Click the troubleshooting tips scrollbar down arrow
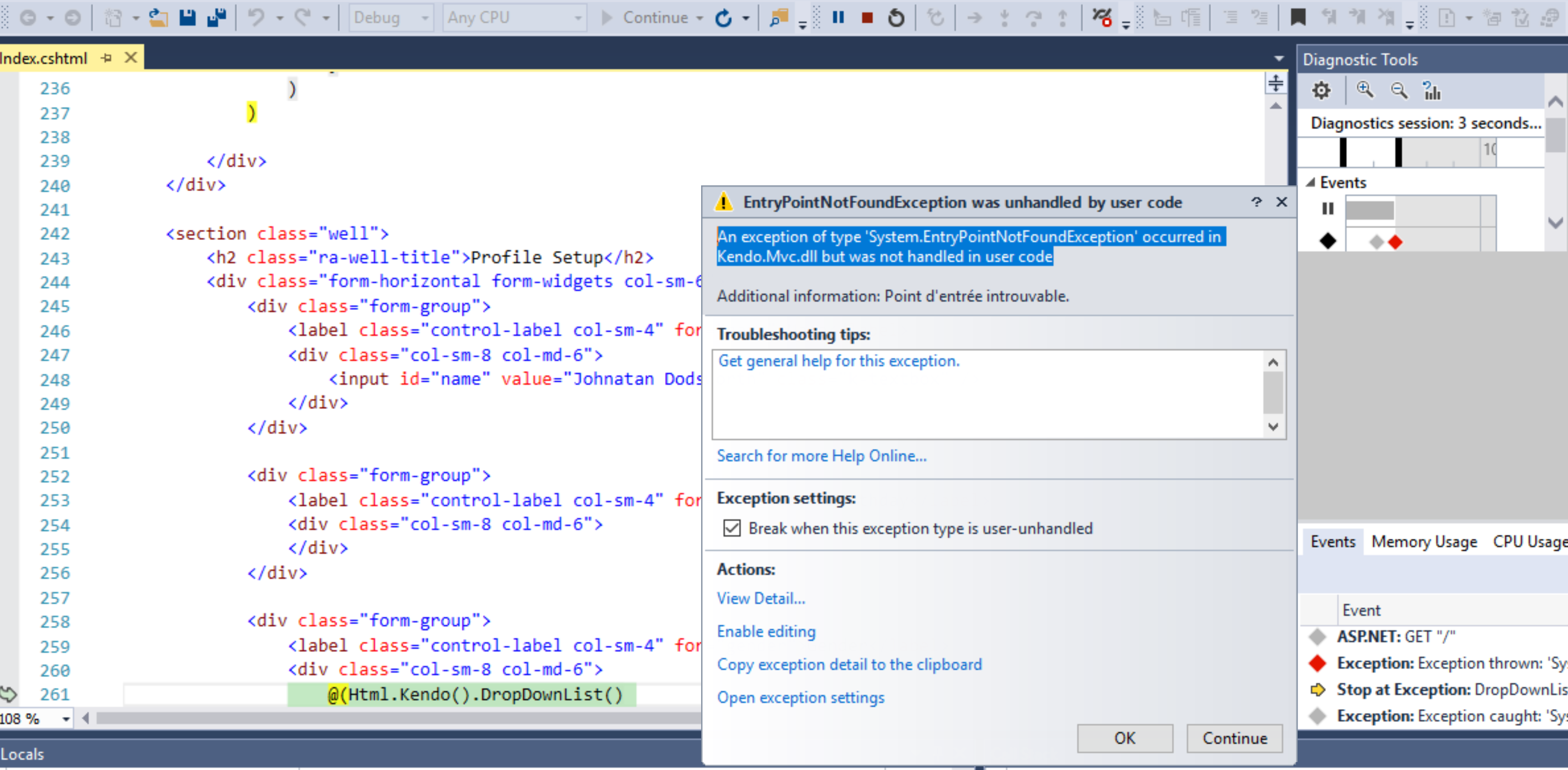The image size is (1568, 770). (x=1273, y=426)
